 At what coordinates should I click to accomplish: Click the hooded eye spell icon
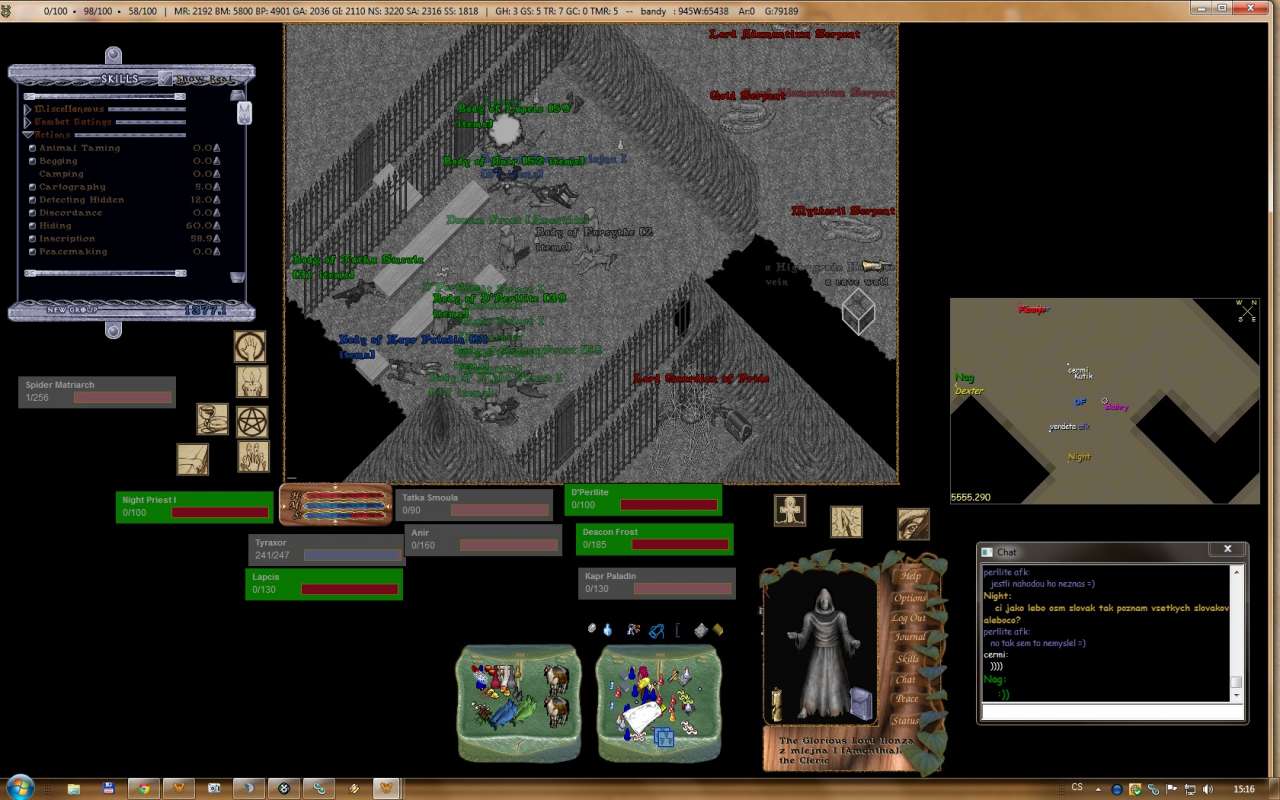point(912,523)
